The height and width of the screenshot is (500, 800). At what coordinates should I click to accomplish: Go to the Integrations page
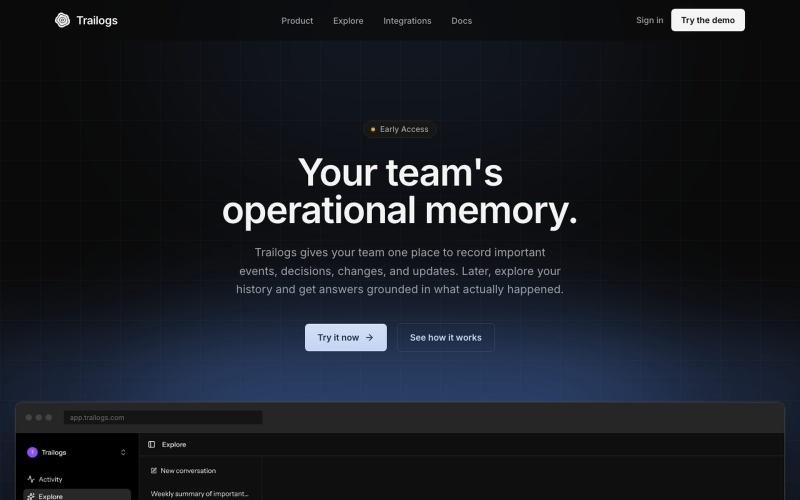click(407, 21)
